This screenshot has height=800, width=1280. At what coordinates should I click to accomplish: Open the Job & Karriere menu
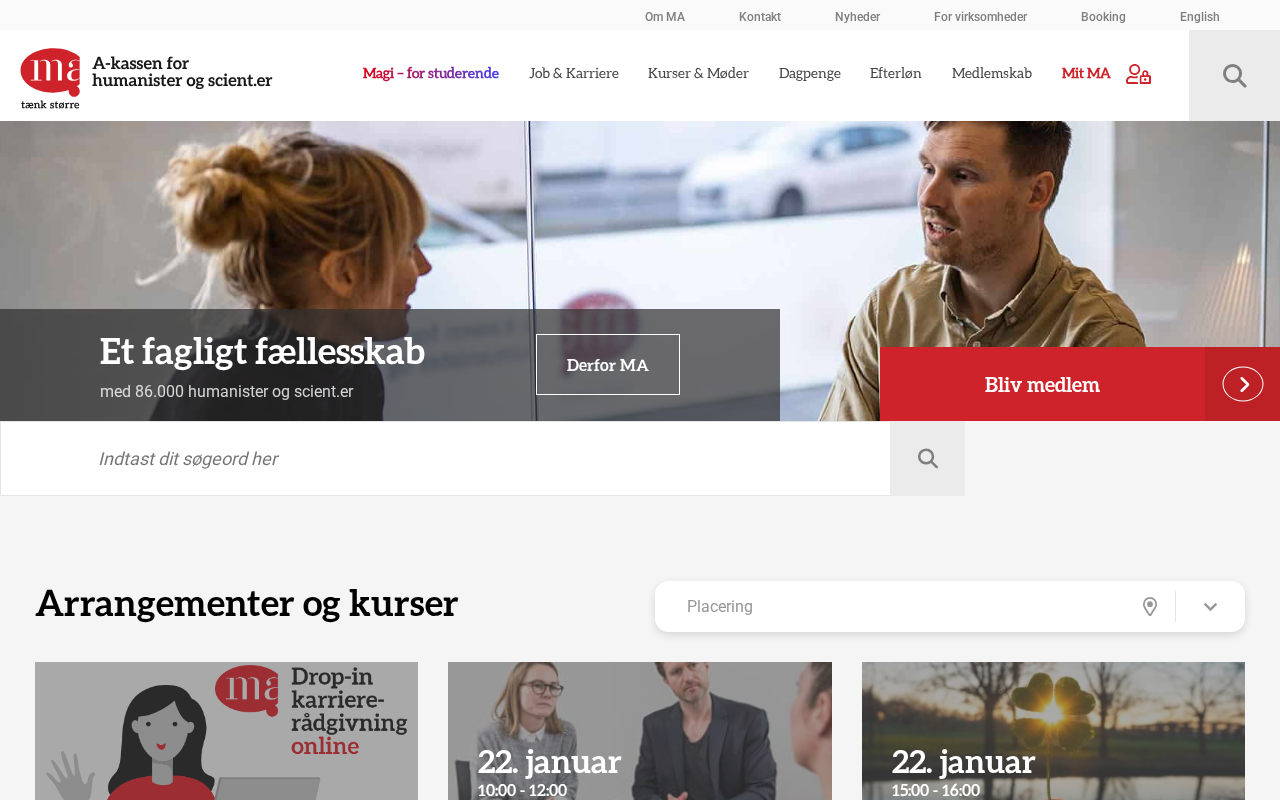click(x=574, y=73)
